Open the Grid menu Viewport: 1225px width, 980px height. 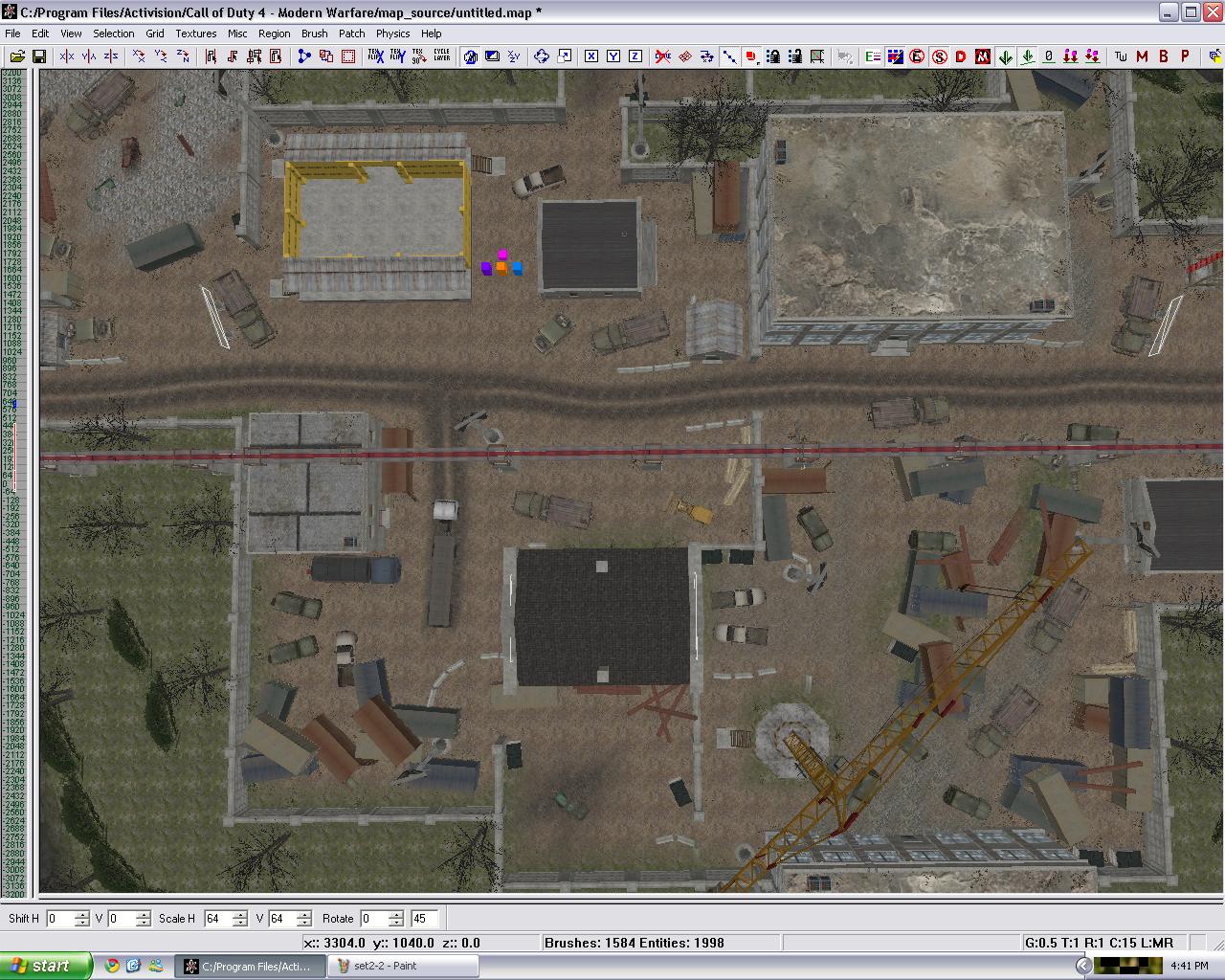(x=155, y=33)
